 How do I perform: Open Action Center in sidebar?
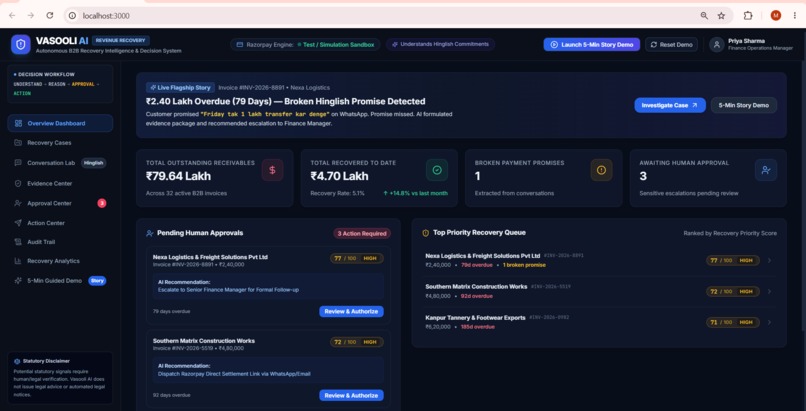60,223
